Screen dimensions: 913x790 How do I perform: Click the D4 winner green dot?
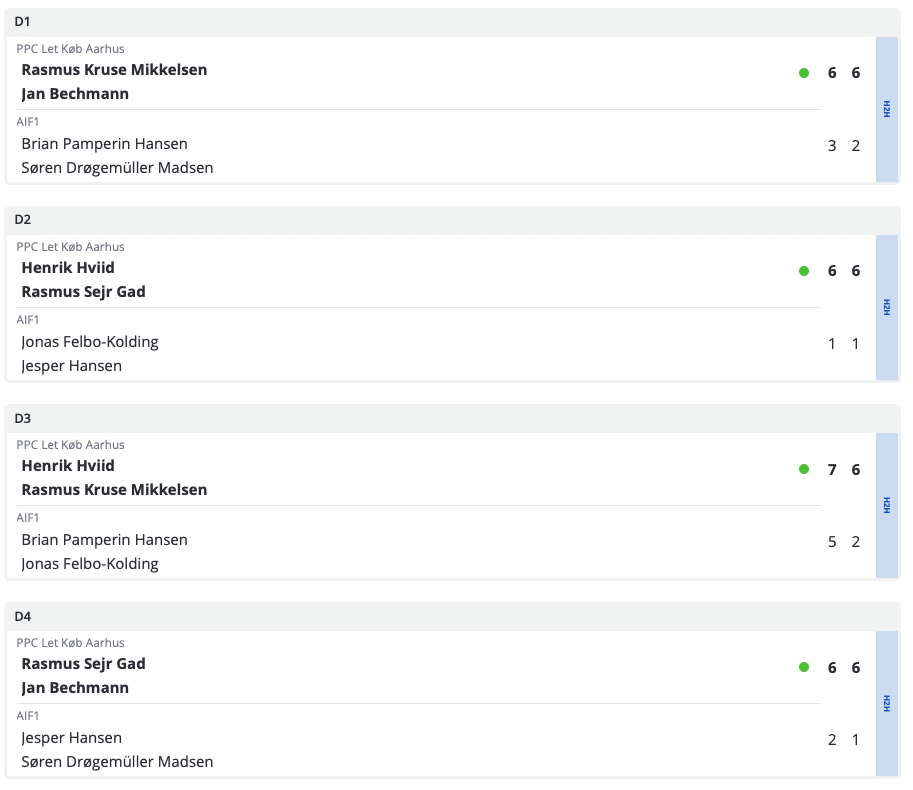(804, 667)
